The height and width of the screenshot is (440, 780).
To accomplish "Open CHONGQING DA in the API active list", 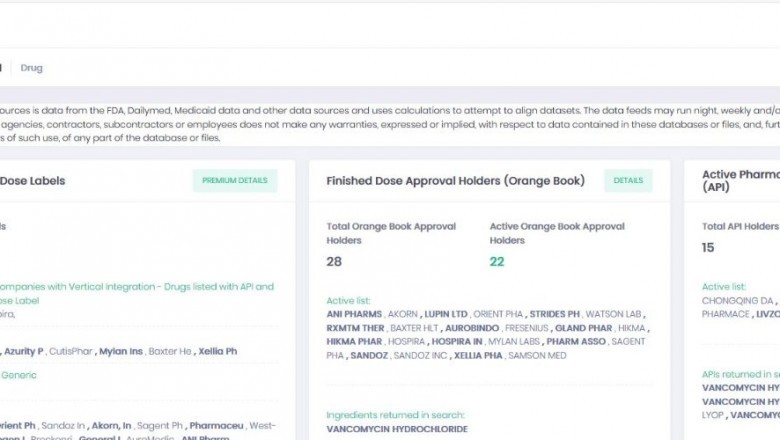I will pyautogui.click(x=737, y=300).
